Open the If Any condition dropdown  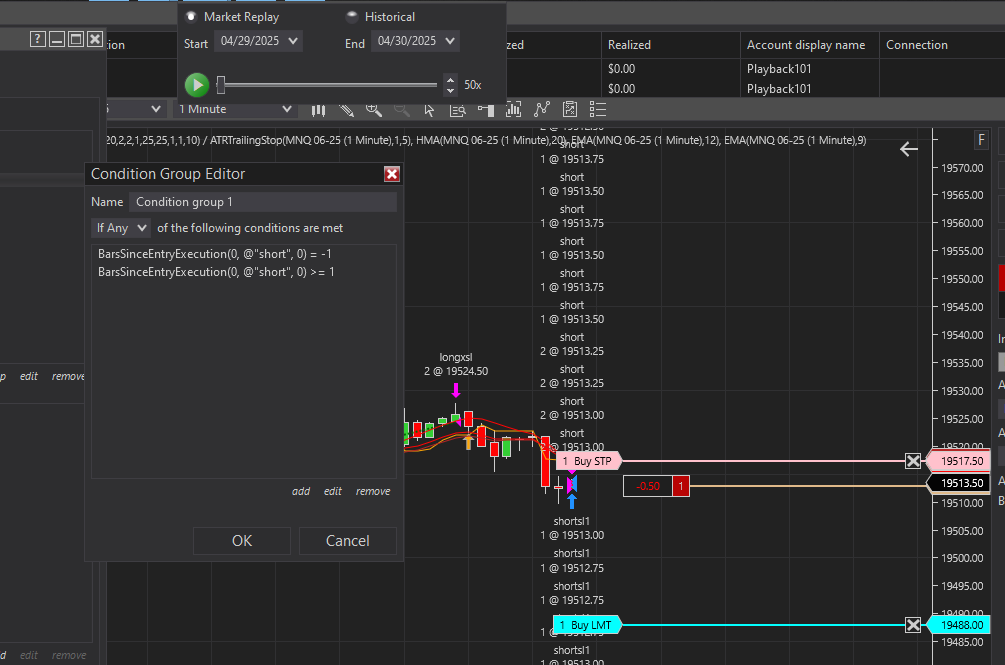pyautogui.click(x=120, y=228)
